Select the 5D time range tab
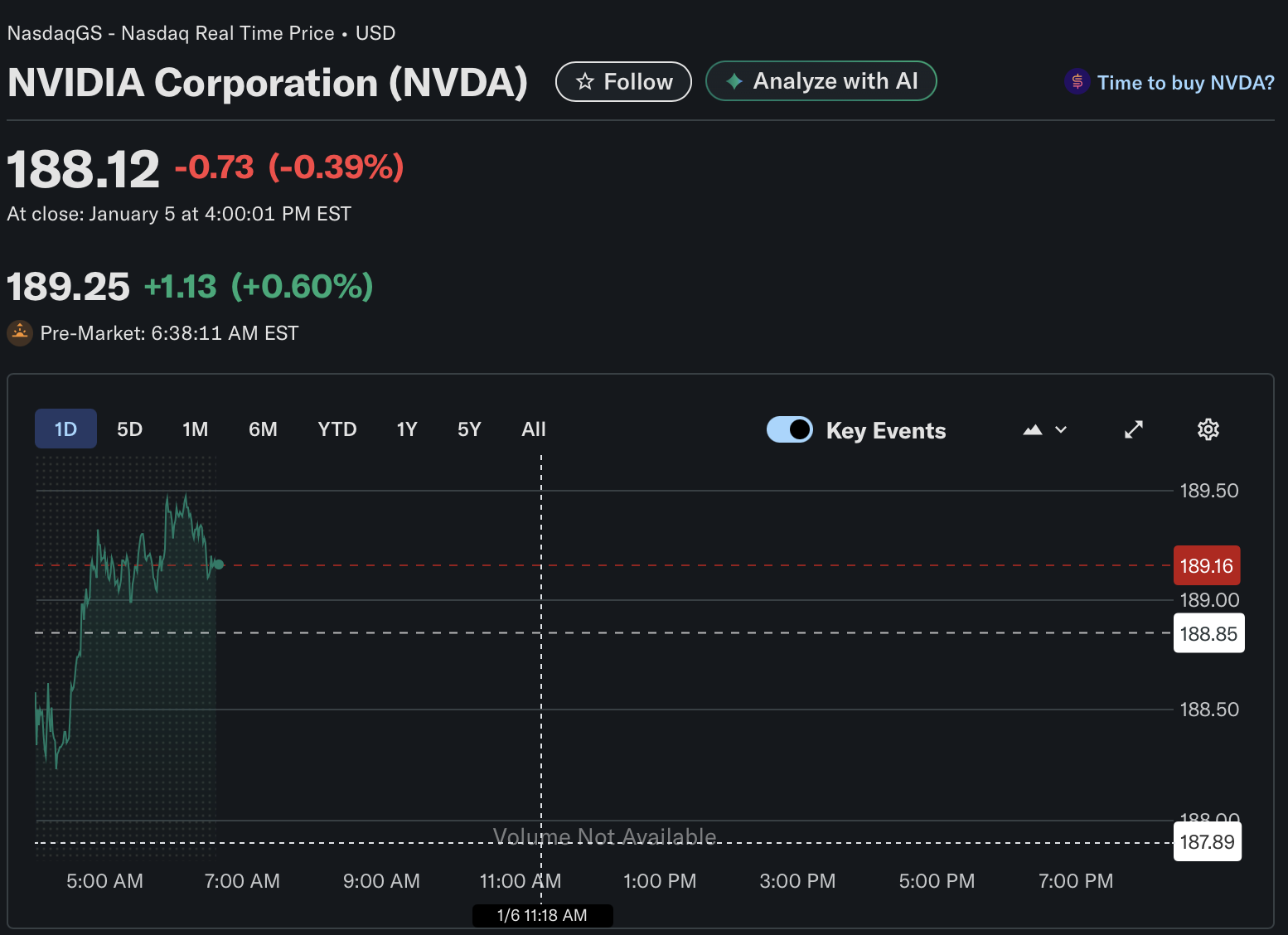This screenshot has width=1288, height=935. (x=129, y=429)
